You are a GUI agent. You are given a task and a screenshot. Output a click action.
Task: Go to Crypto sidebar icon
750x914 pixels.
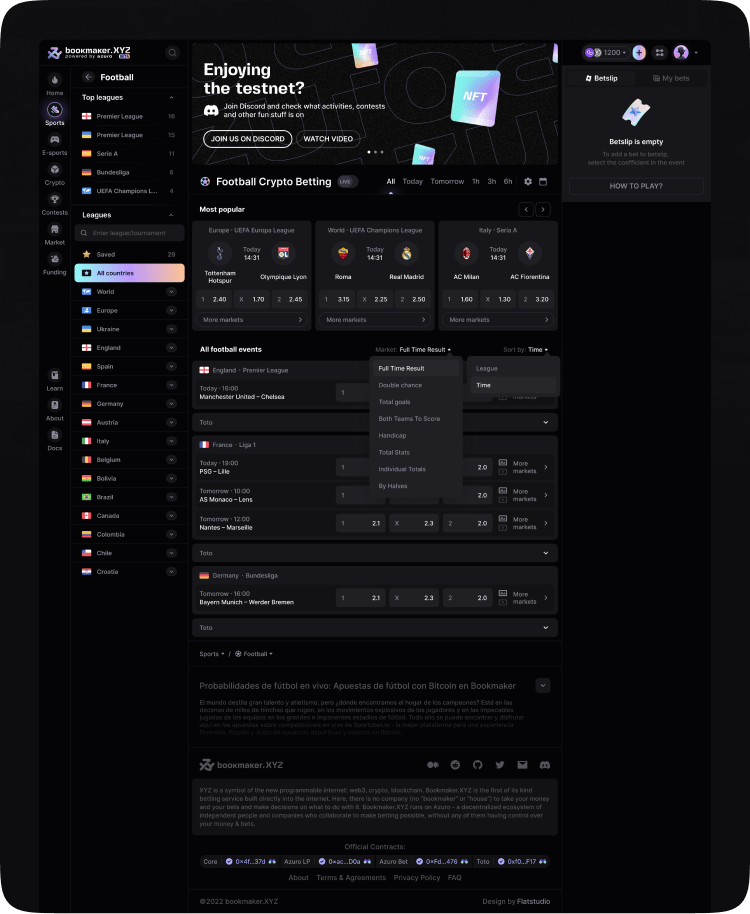(x=55, y=174)
